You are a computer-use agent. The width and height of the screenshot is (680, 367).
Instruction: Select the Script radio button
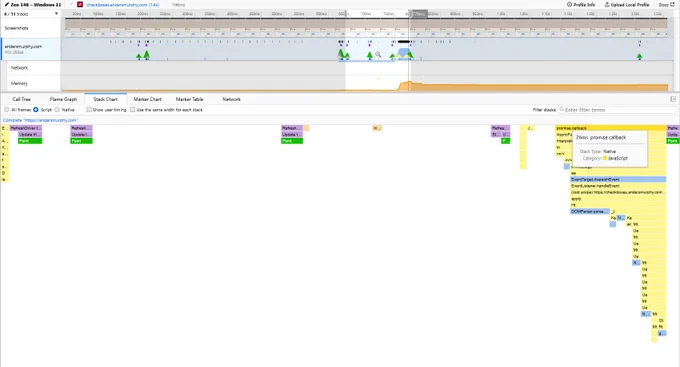(36, 110)
